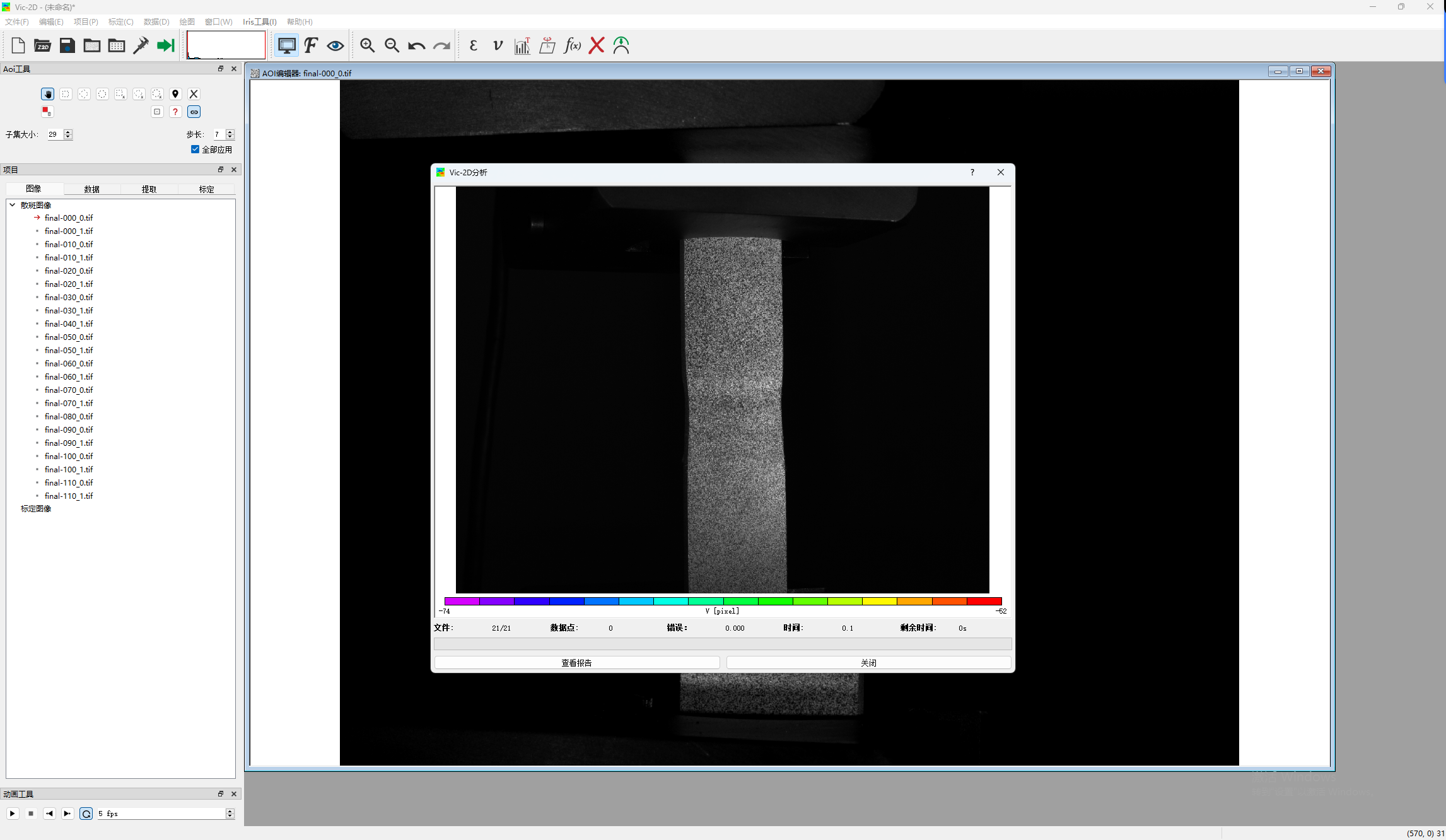Click the epsilon strain calculation icon

pyautogui.click(x=473, y=45)
